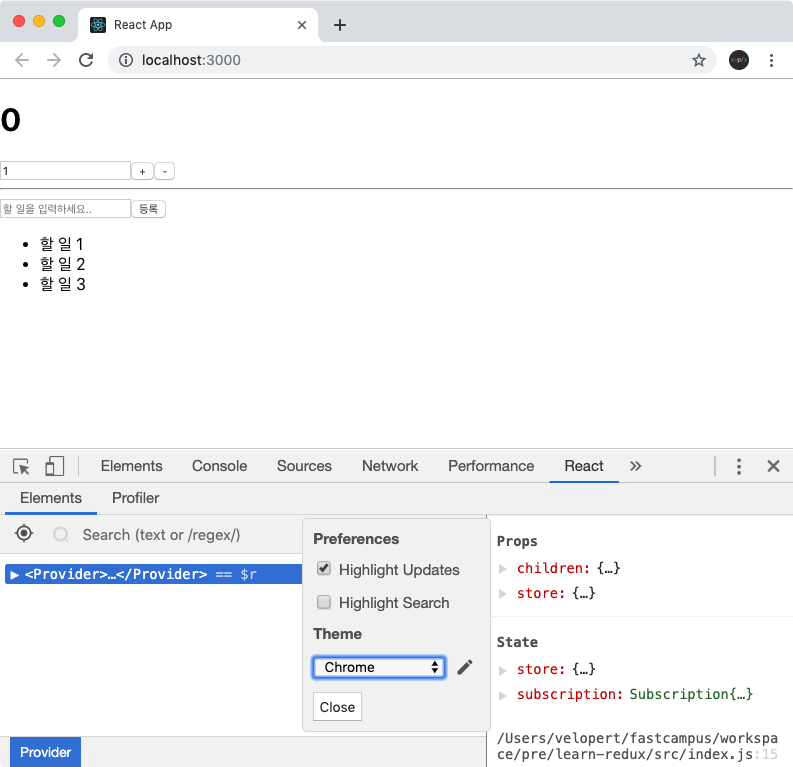Click the Provider breadcrumb button

click(x=46, y=752)
